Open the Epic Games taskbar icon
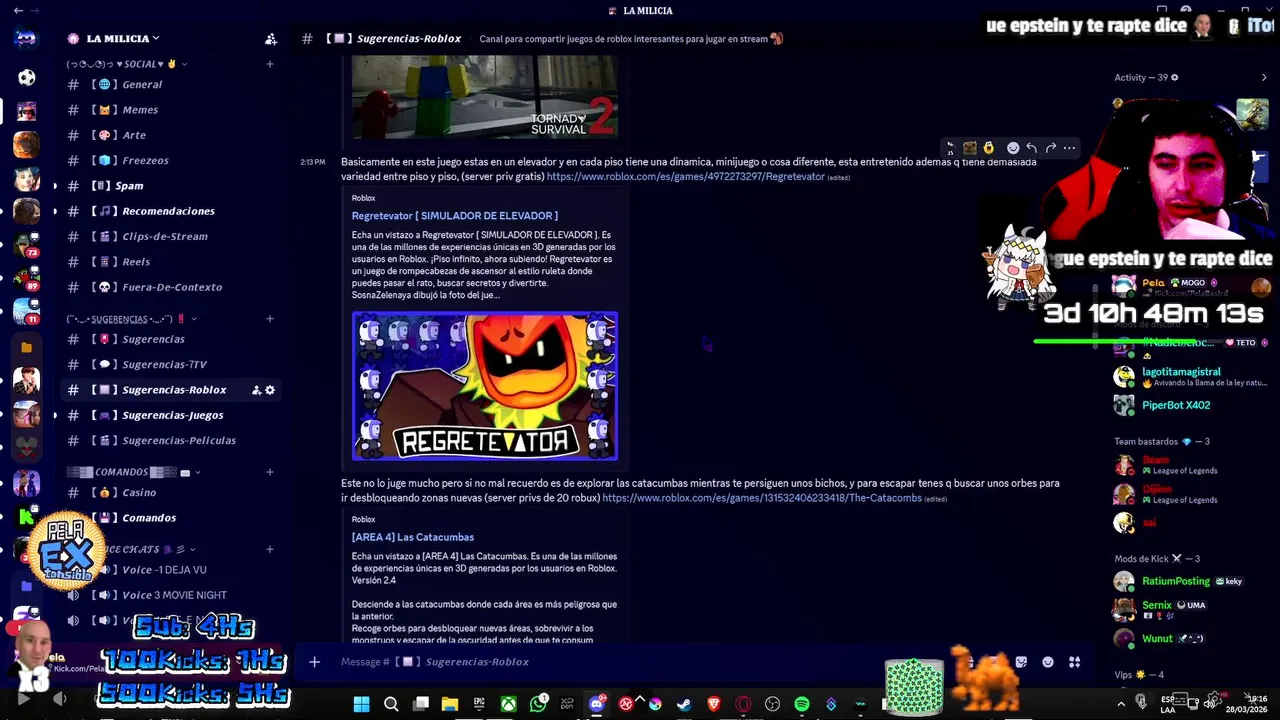 (479, 704)
